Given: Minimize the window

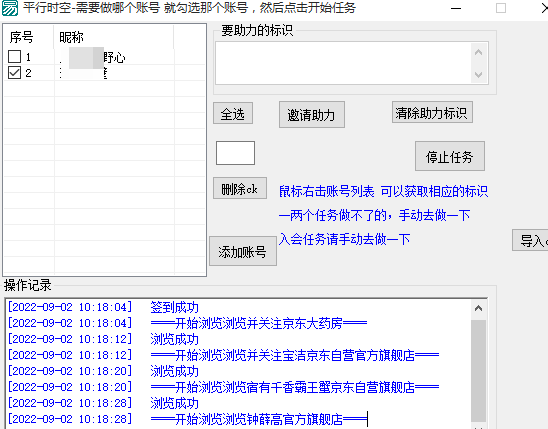Looking at the screenshot, I should coord(456,8).
